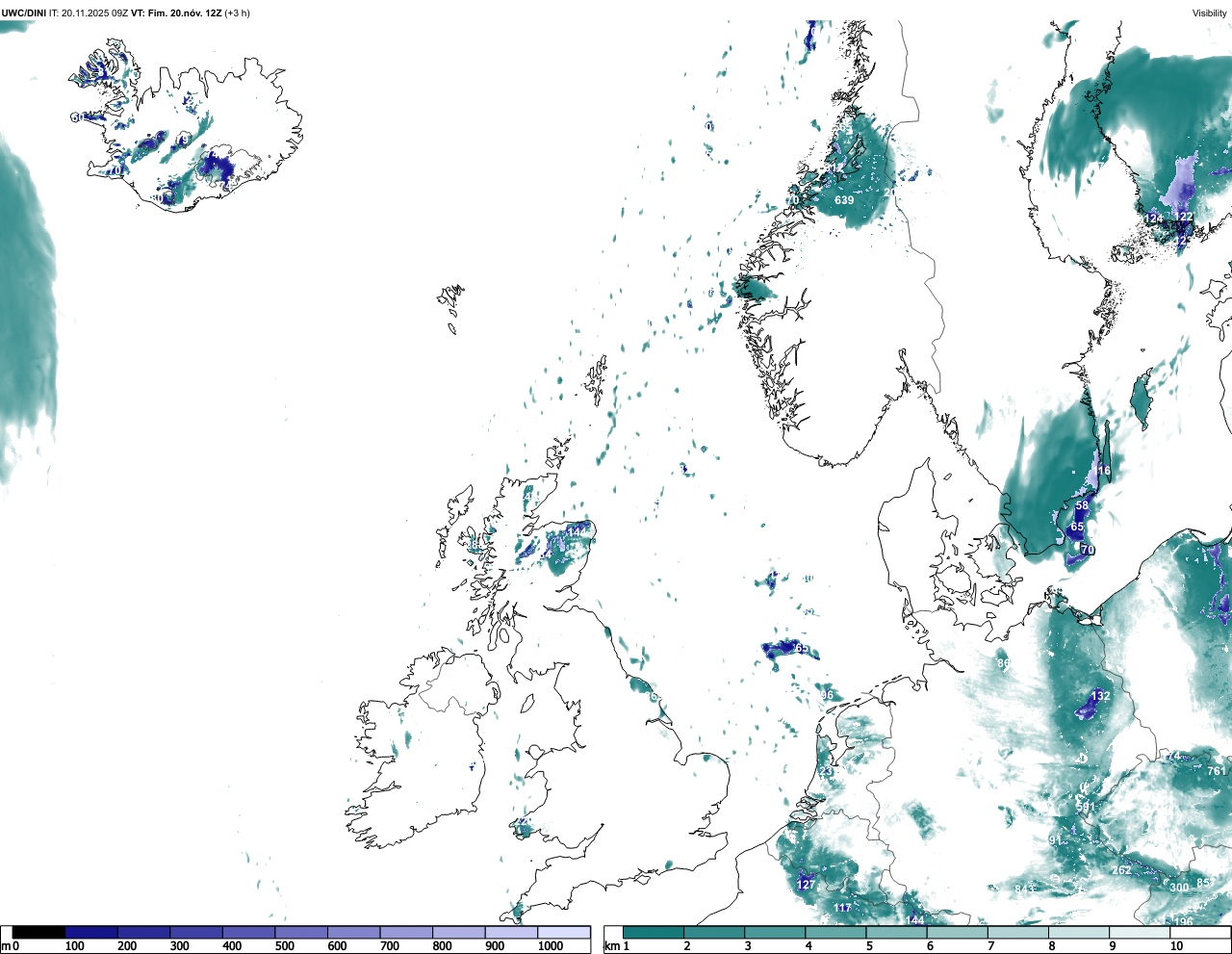Click the 700–800 m legend swatch
The image size is (1232, 954).
[406, 932]
